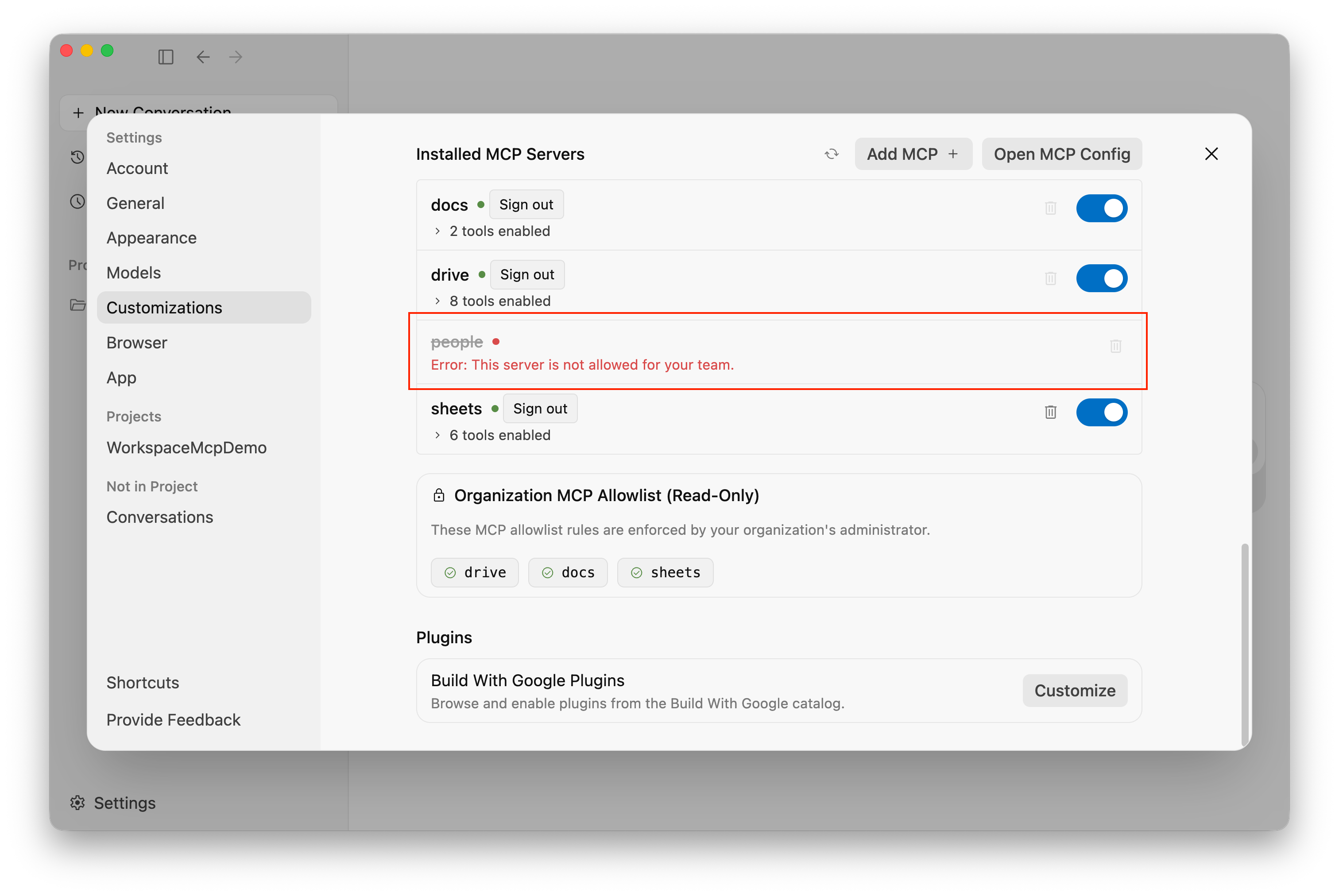Viewport: 1339px width, 896px height.
Task: Click the history icon in the background sidebar
Action: pyautogui.click(x=78, y=157)
